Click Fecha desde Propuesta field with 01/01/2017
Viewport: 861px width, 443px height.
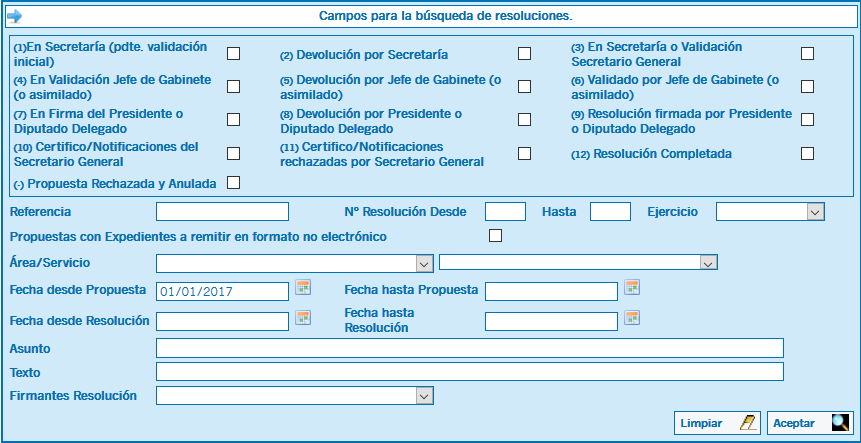(222, 291)
